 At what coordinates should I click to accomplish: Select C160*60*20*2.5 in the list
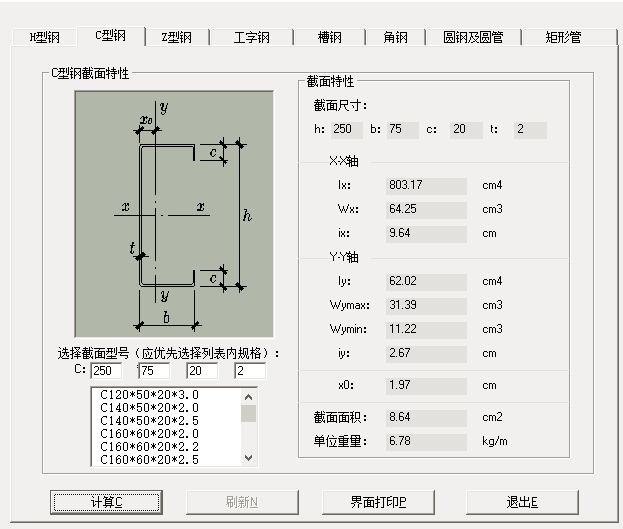click(166, 459)
